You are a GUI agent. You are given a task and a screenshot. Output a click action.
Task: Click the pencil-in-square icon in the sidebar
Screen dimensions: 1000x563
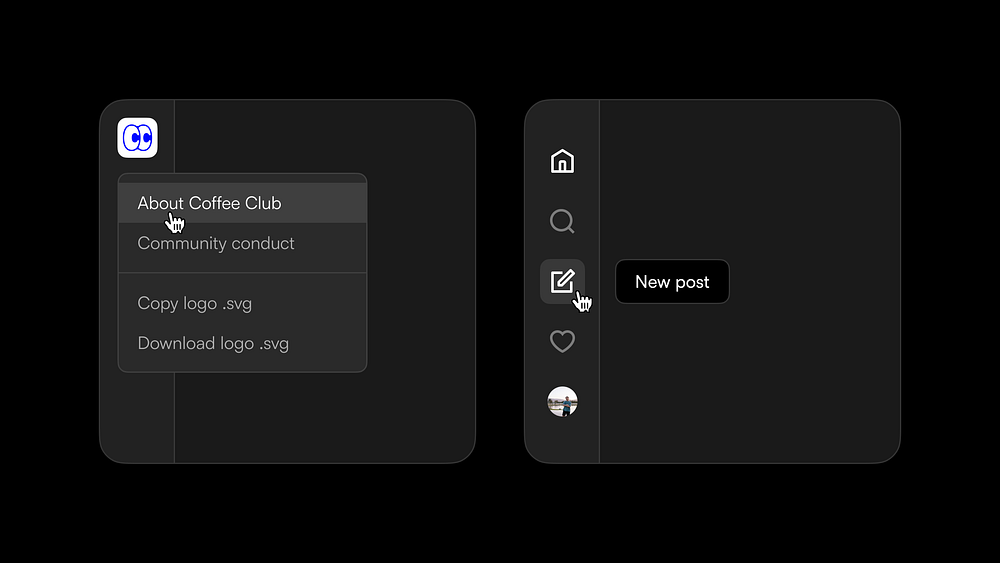562,281
